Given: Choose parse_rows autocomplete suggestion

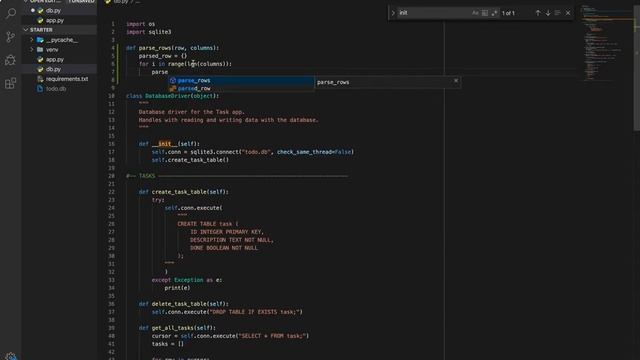Looking at the screenshot, I should pos(242,80).
